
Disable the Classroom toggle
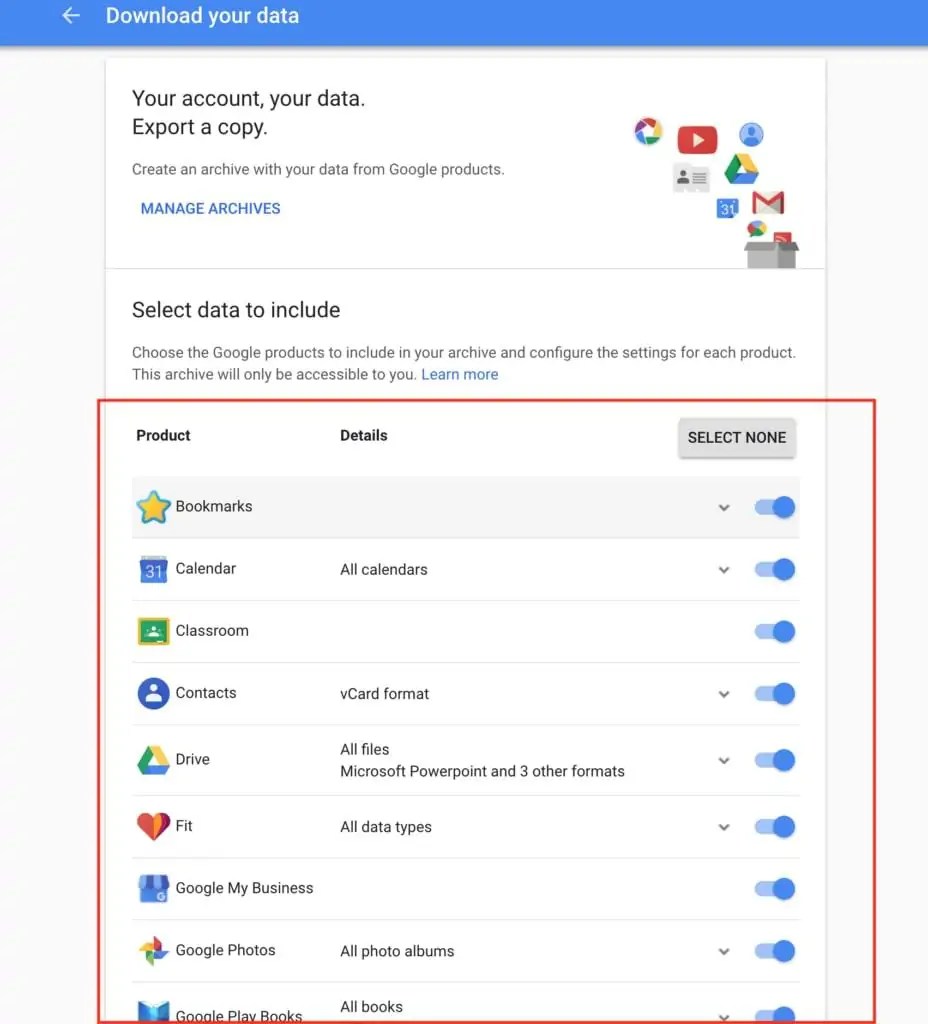click(774, 631)
